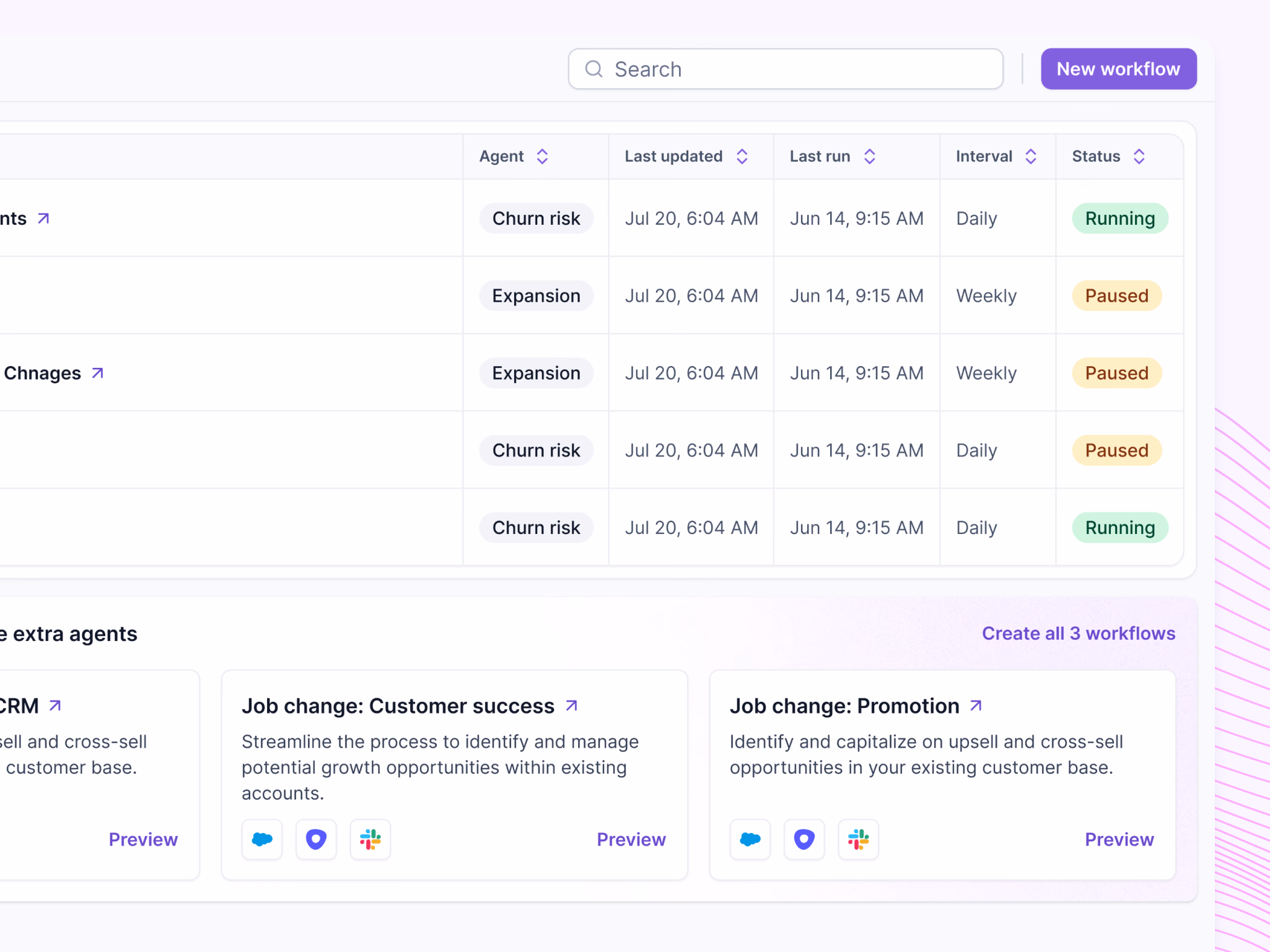This screenshot has height=952, width=1270.
Task: Click Running status badge in last row
Action: point(1120,528)
